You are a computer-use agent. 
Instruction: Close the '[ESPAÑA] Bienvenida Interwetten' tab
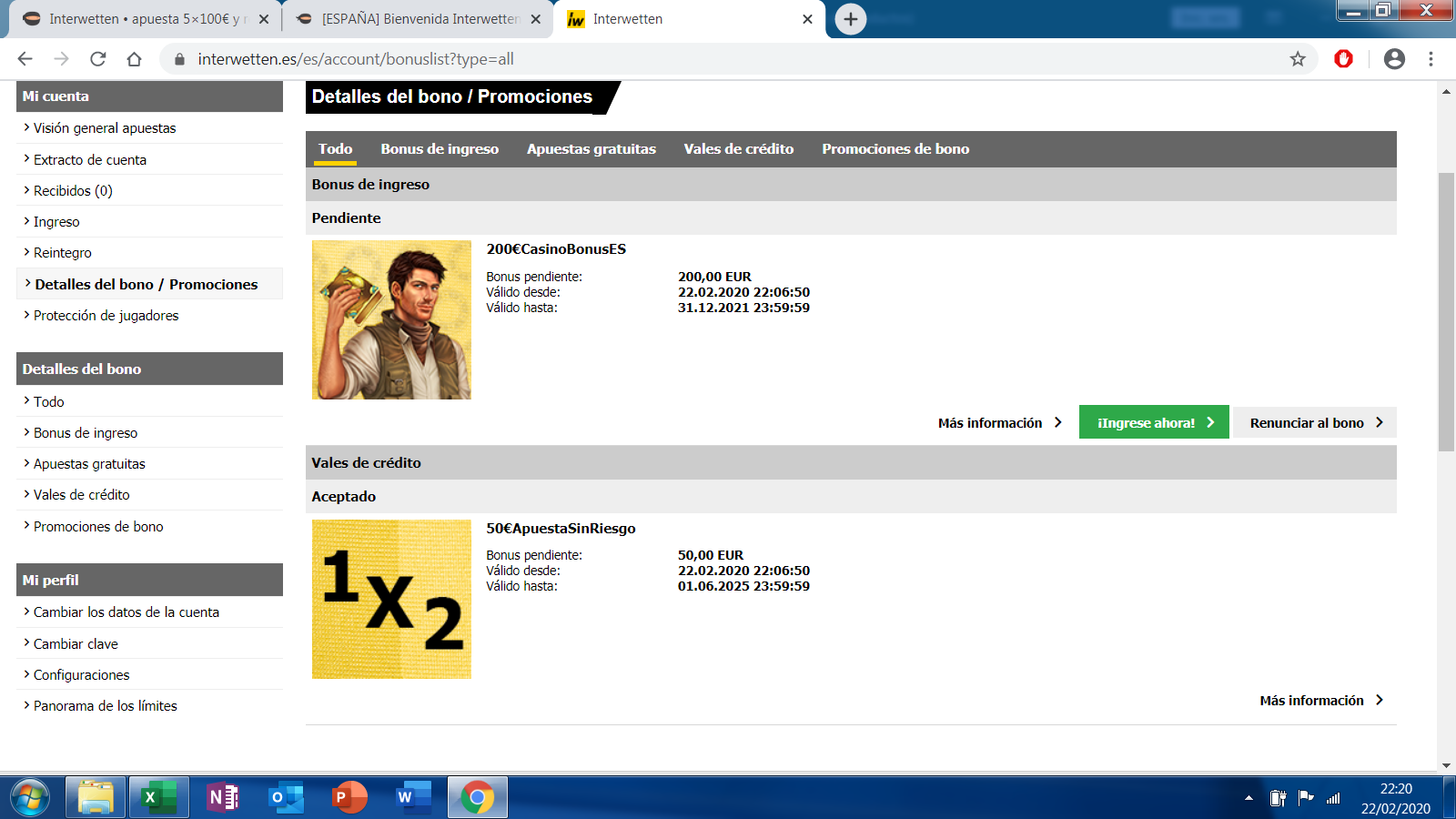535,19
